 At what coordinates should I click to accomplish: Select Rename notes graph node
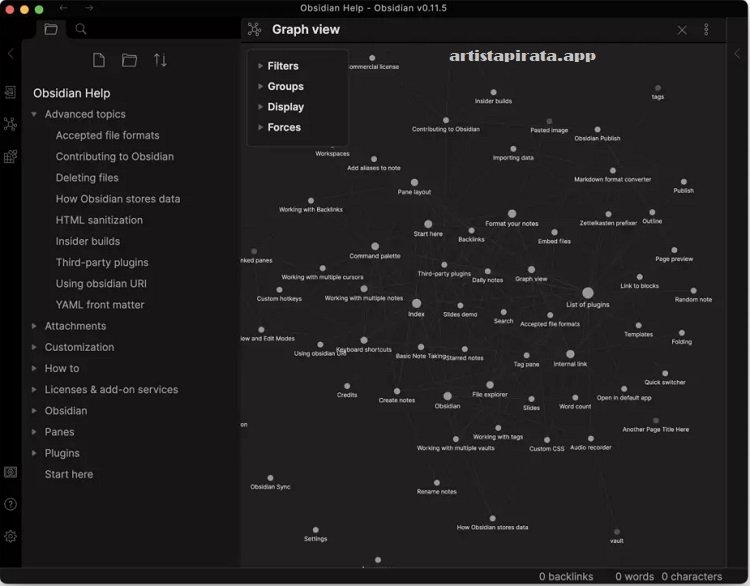437,483
